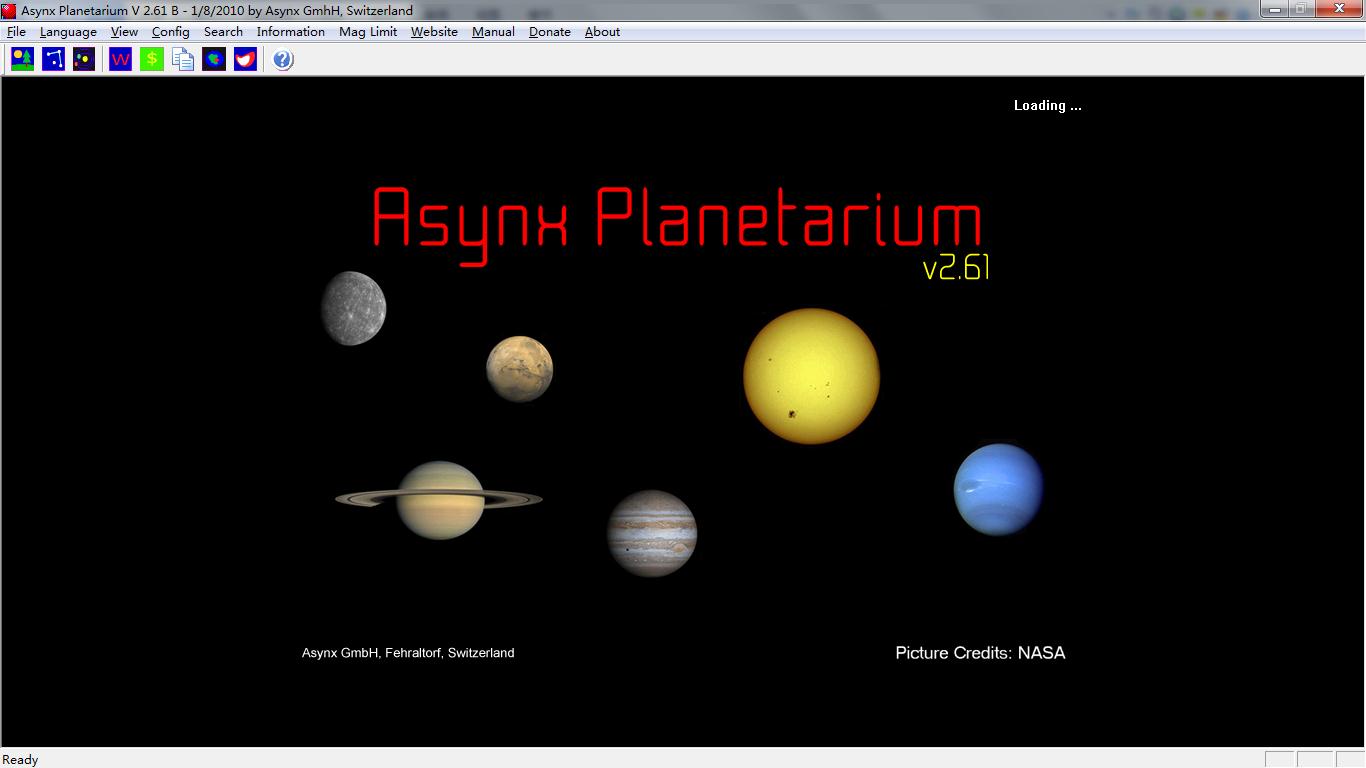Click the yellow v2.61 version label
This screenshot has width=1366, height=768.
tap(956, 268)
